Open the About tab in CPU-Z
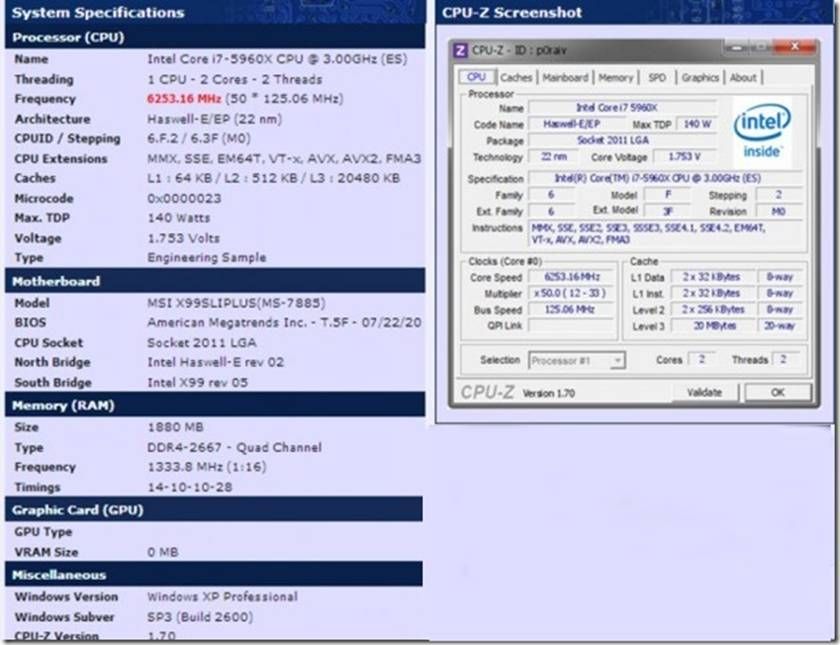 tap(741, 76)
